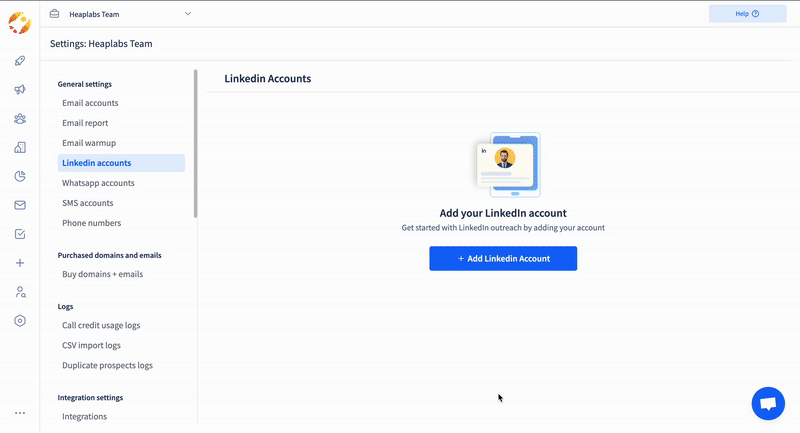Viewport: 800px width, 433px height.
Task: Open the accounts building icon
Action: 20,147
